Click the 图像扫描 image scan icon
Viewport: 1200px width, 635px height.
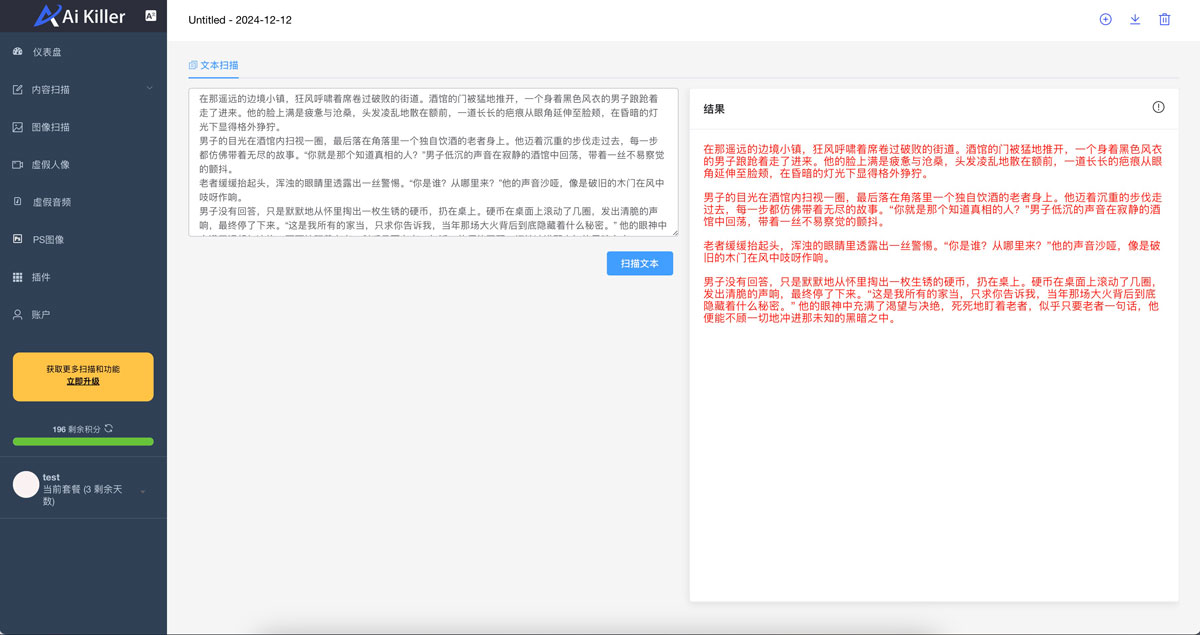point(18,127)
